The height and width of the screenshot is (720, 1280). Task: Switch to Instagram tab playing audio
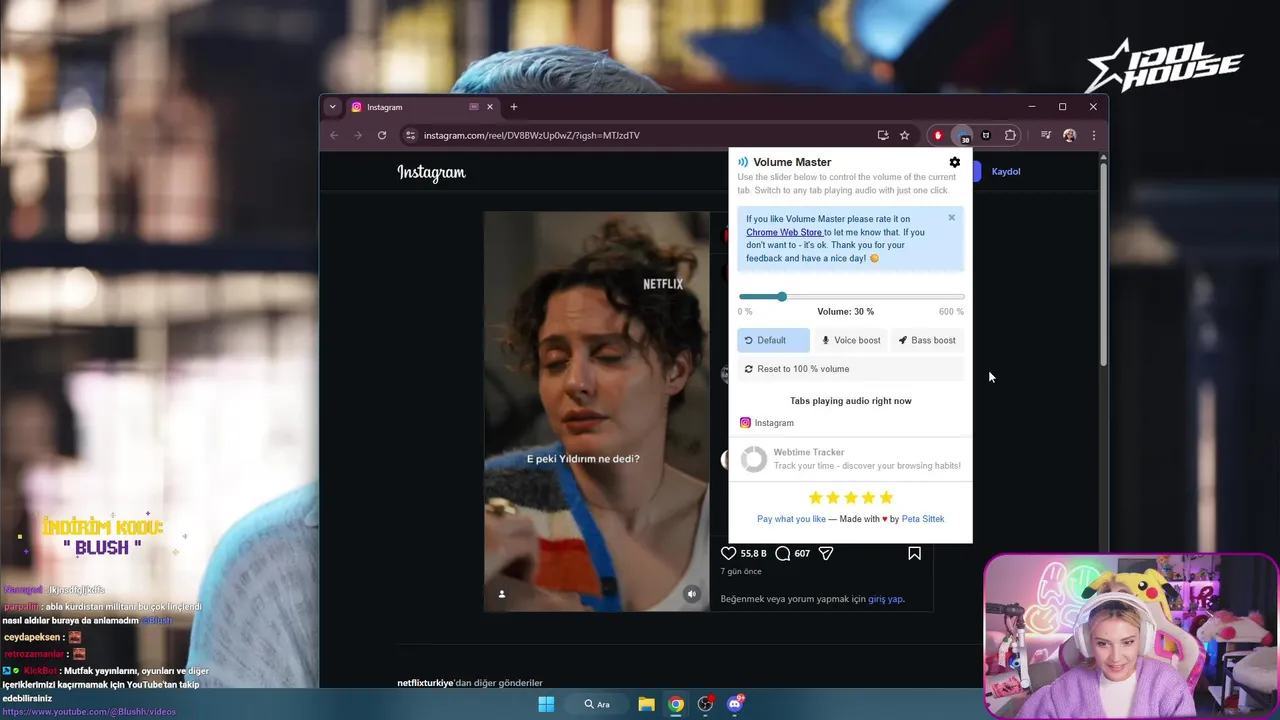766,423
